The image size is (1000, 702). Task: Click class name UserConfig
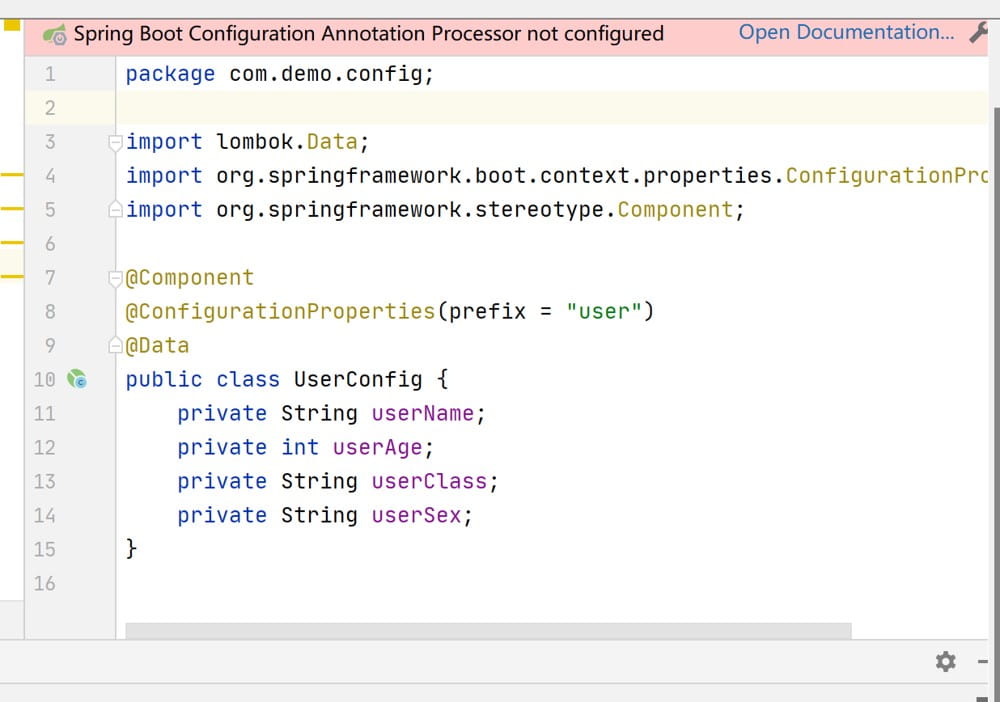(358, 379)
